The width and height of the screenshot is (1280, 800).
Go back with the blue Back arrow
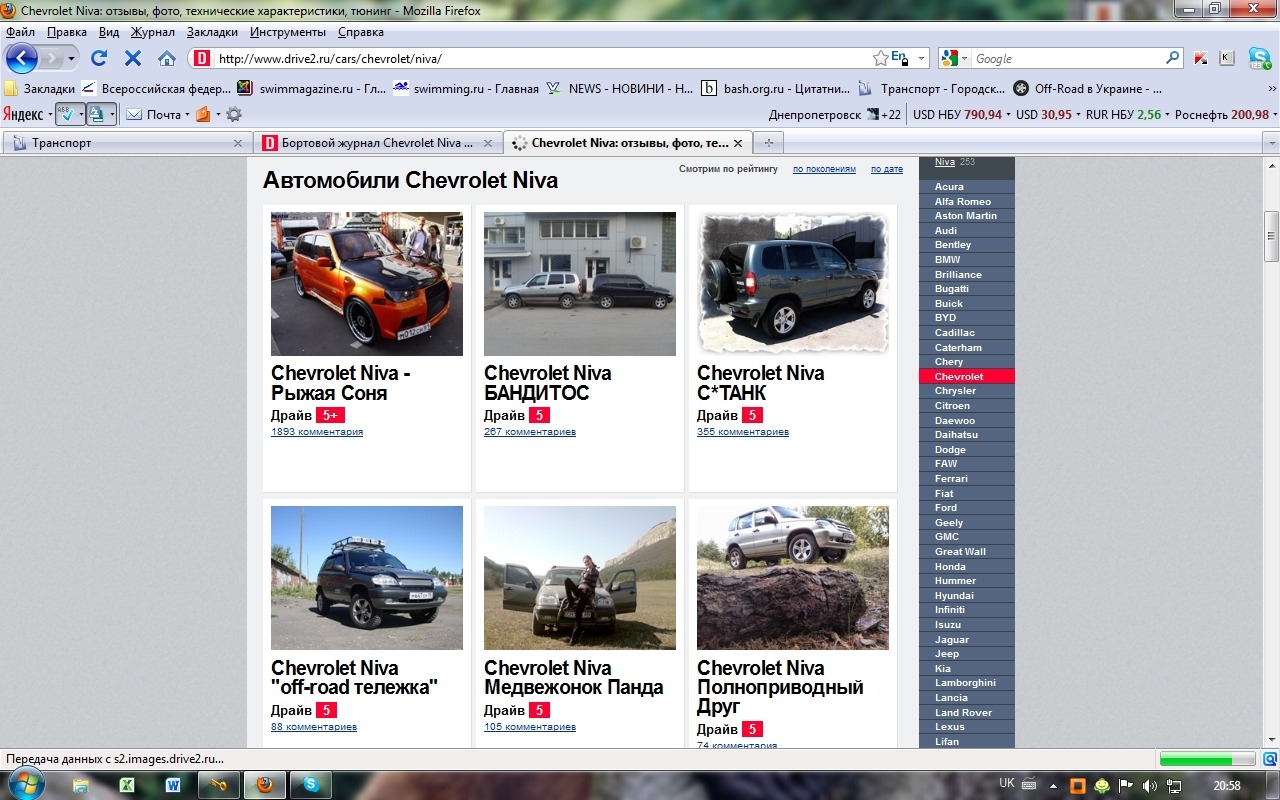pyautogui.click(x=22, y=58)
